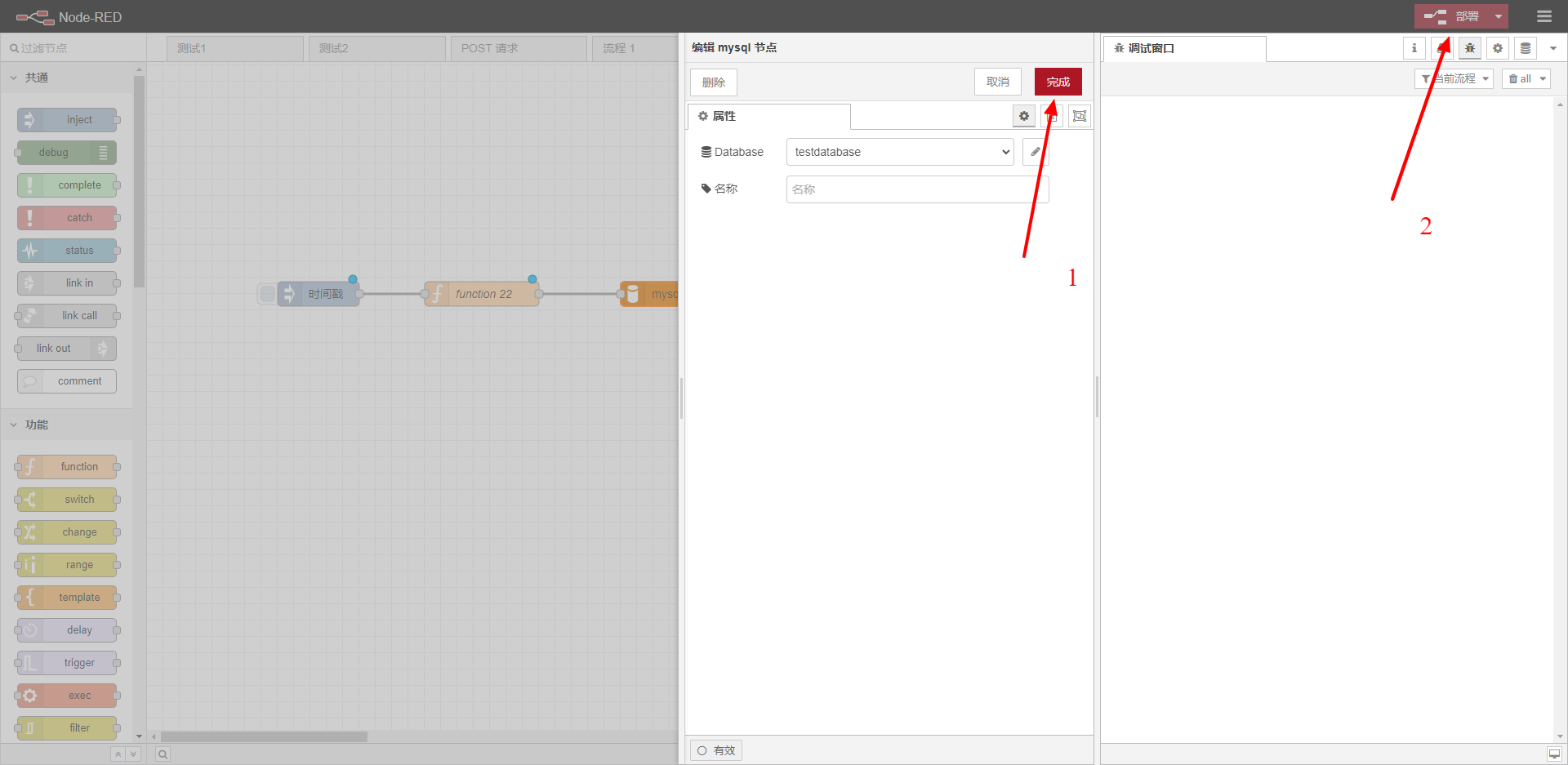
Task: Open the deploy options dropdown arrow
Action: (x=1499, y=16)
